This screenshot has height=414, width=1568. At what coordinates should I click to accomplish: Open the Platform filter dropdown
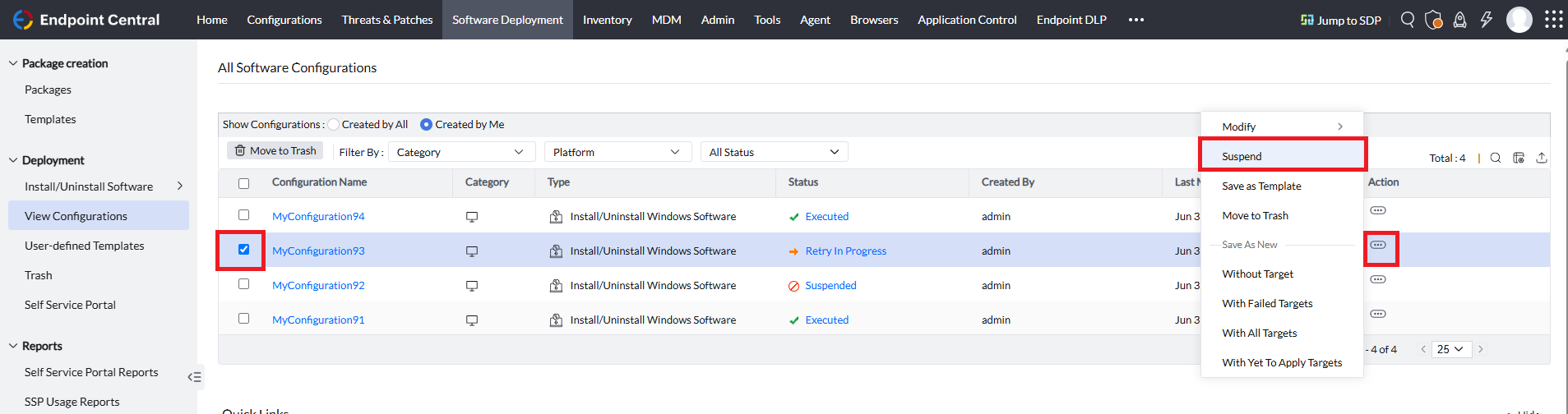(x=617, y=152)
